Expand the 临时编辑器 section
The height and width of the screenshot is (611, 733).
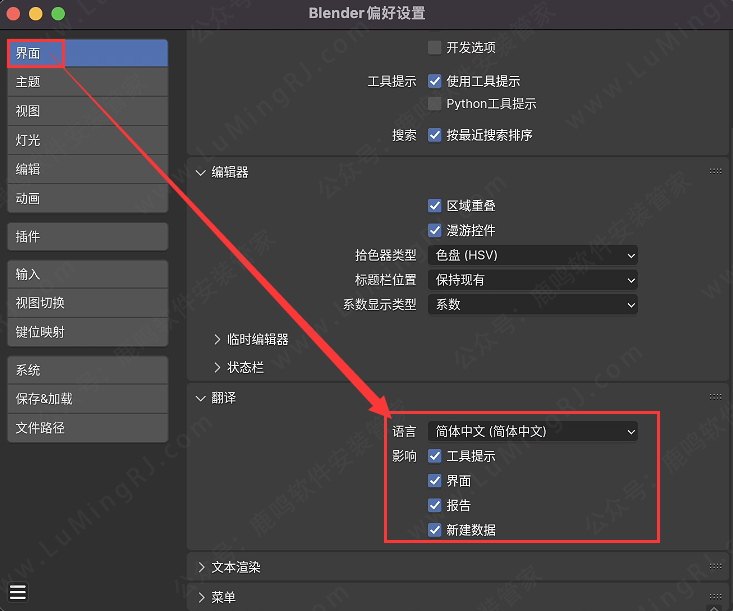pyautogui.click(x=251, y=340)
